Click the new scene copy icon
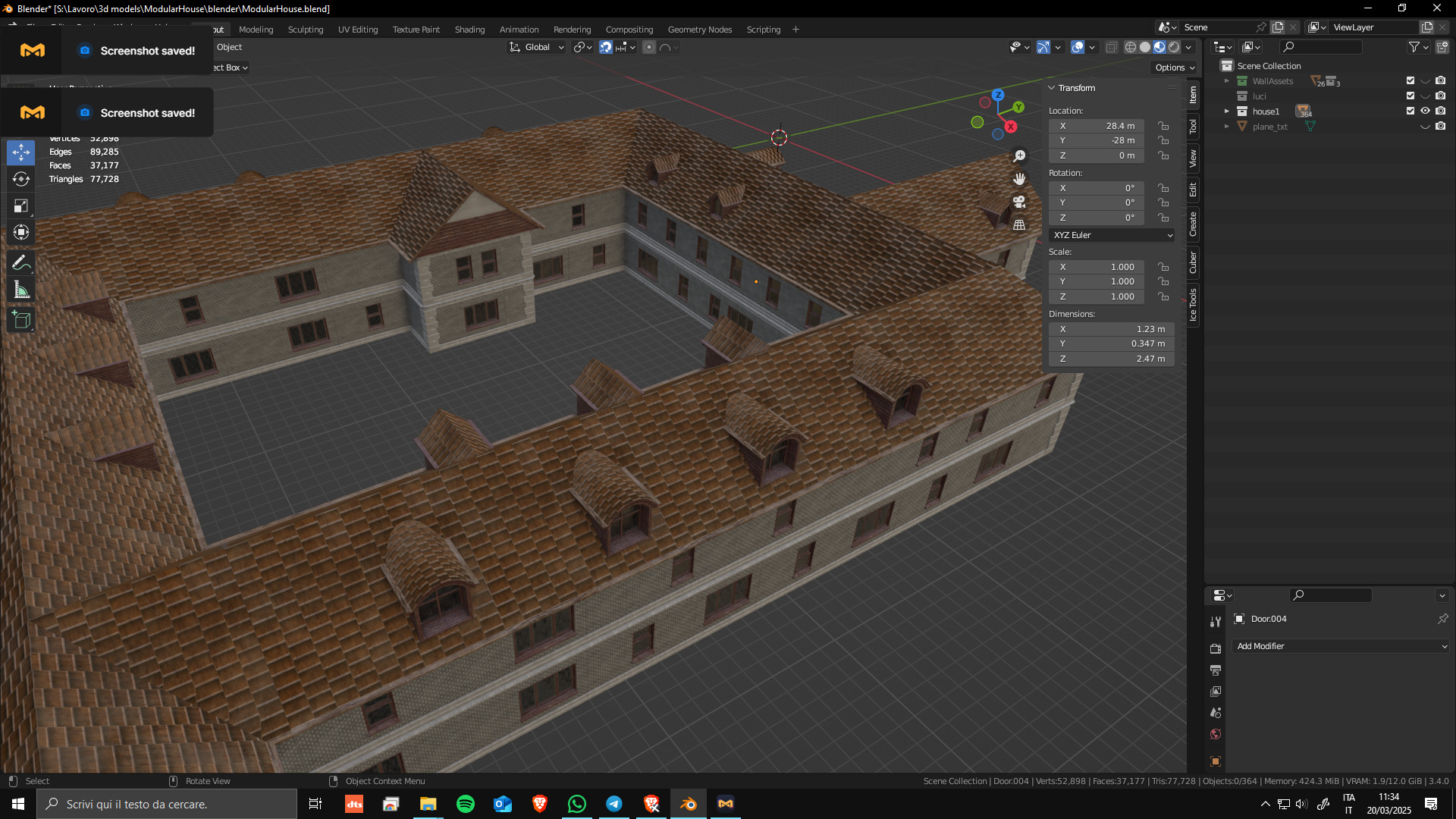 (1278, 27)
